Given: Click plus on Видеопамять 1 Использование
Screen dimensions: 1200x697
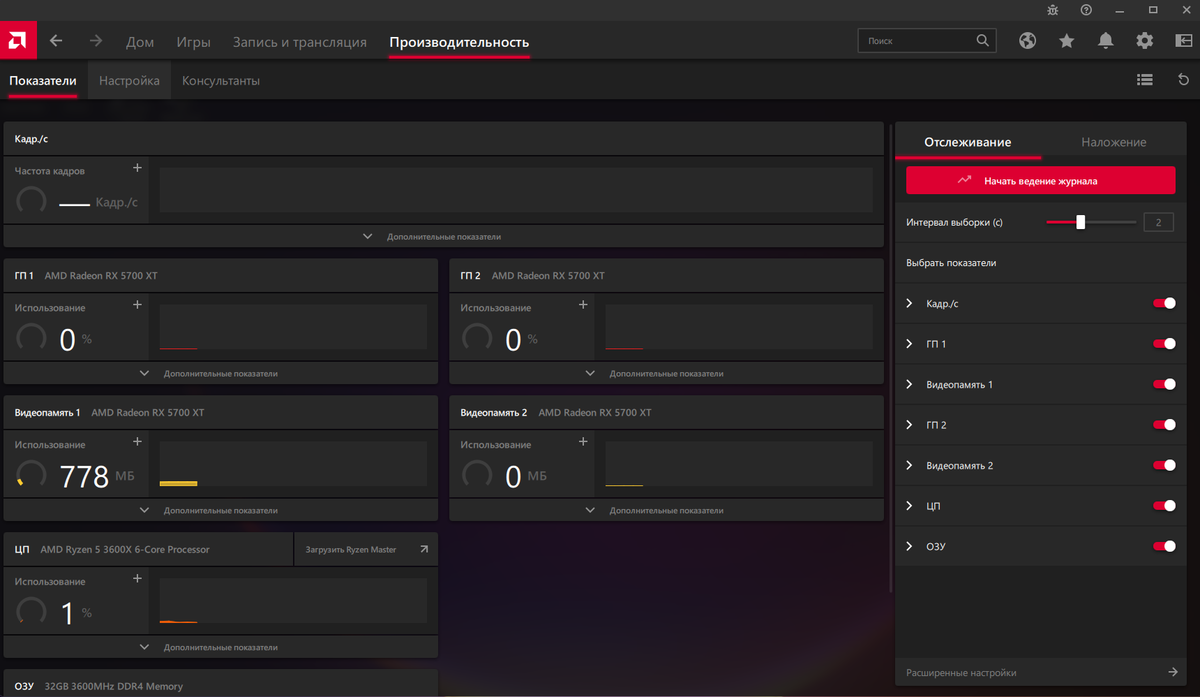Looking at the screenshot, I should click(138, 442).
